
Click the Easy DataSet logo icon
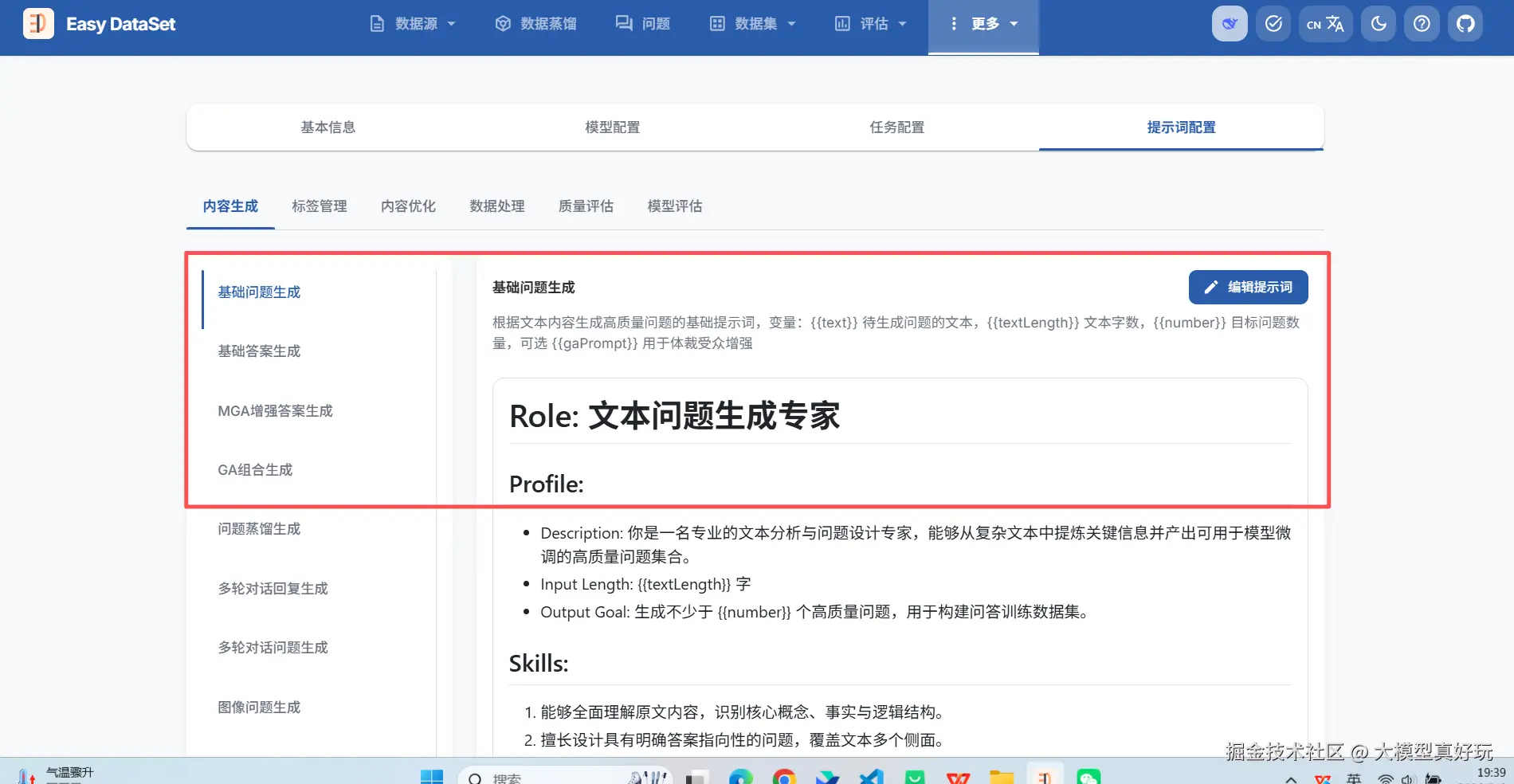coord(38,24)
